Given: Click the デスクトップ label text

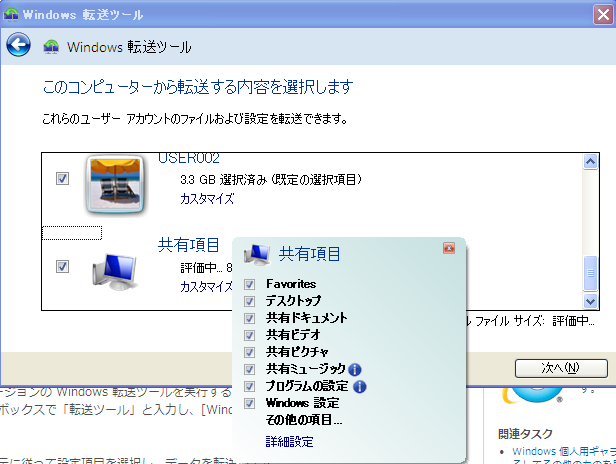Looking at the screenshot, I should point(293,301).
